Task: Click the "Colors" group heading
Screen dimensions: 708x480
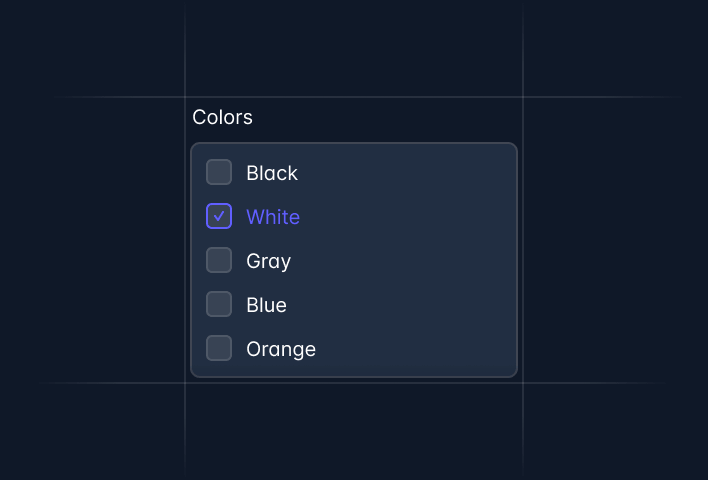Action: (x=222, y=117)
